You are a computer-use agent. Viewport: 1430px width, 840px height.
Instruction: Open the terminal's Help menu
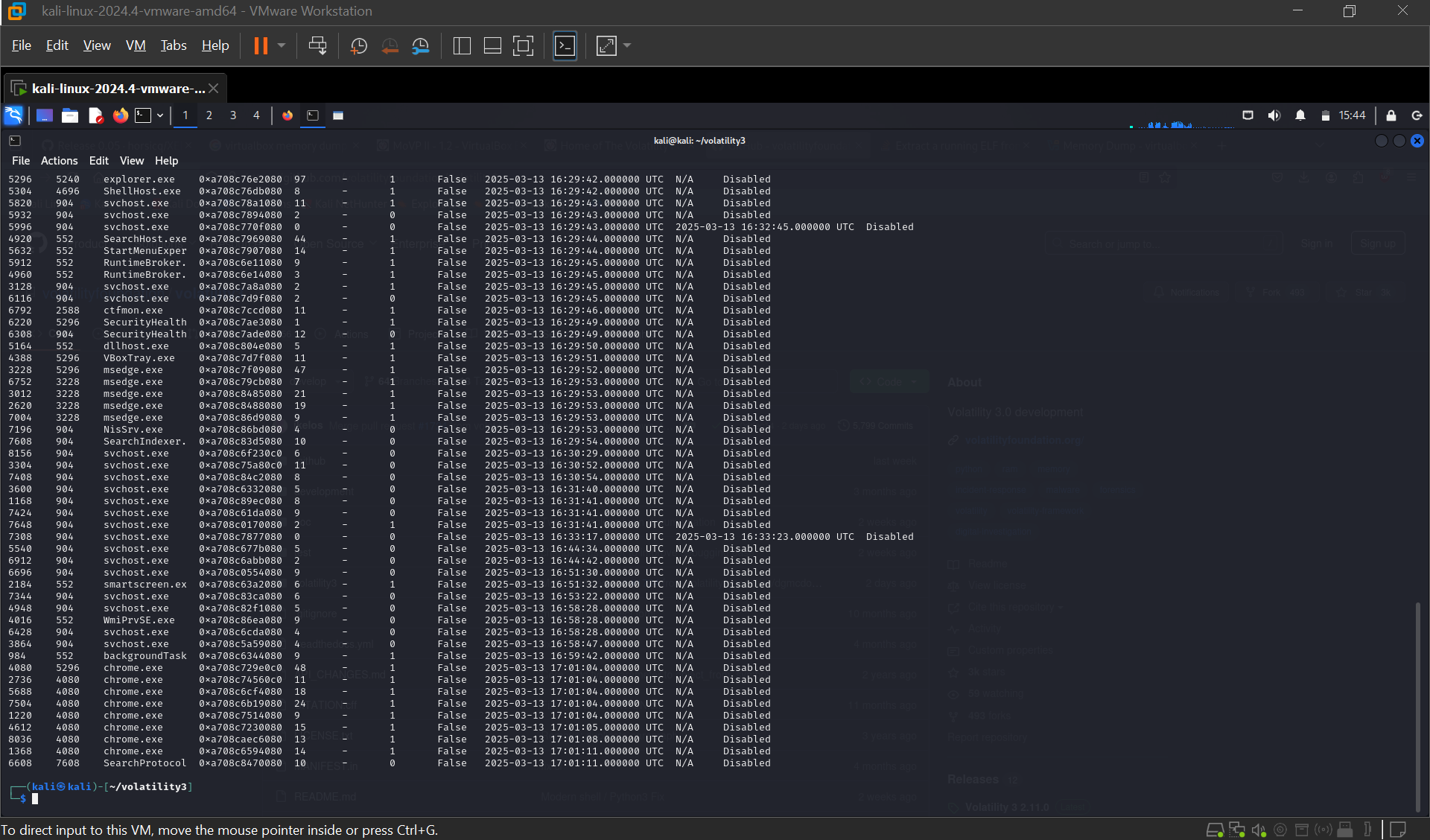[x=167, y=161]
